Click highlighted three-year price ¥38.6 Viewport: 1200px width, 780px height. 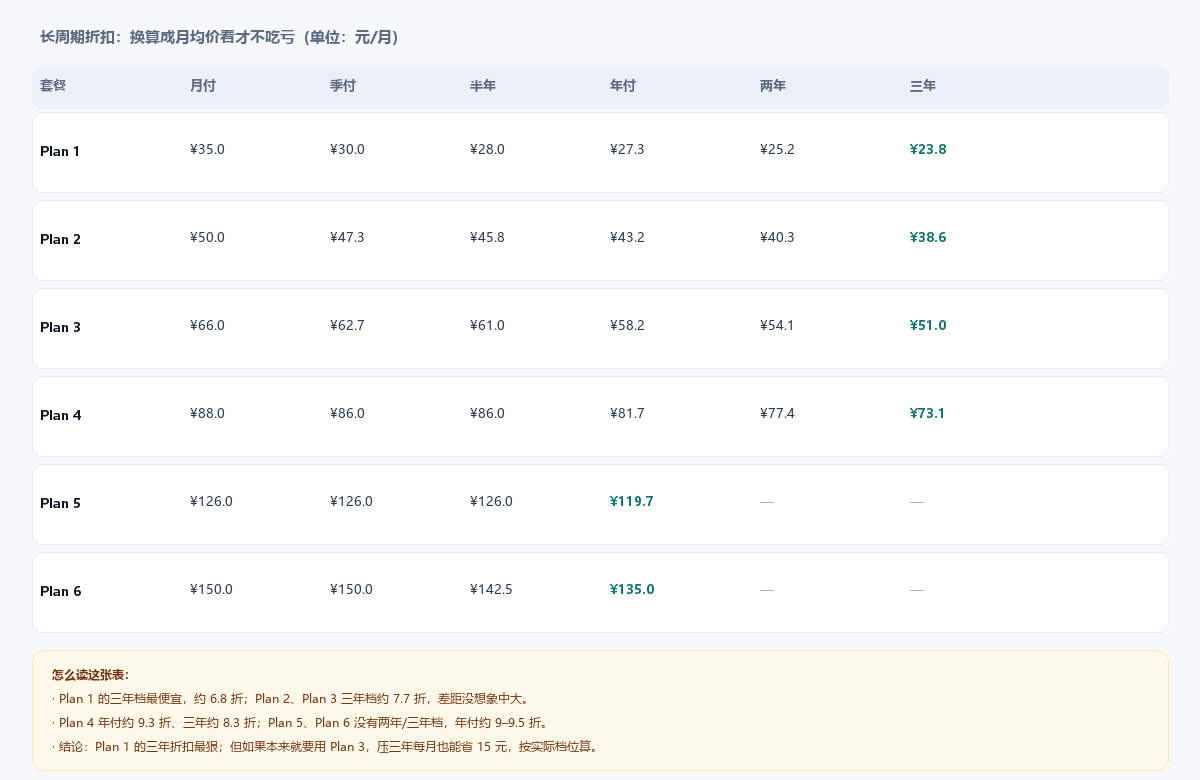coord(928,237)
